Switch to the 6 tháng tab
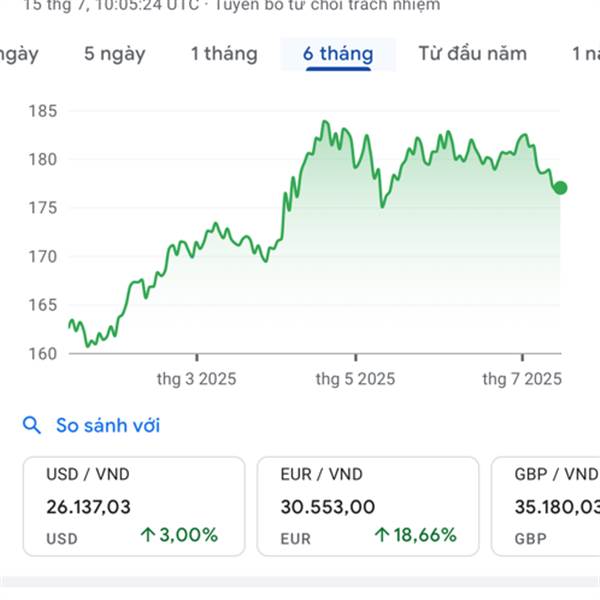 pos(338,54)
